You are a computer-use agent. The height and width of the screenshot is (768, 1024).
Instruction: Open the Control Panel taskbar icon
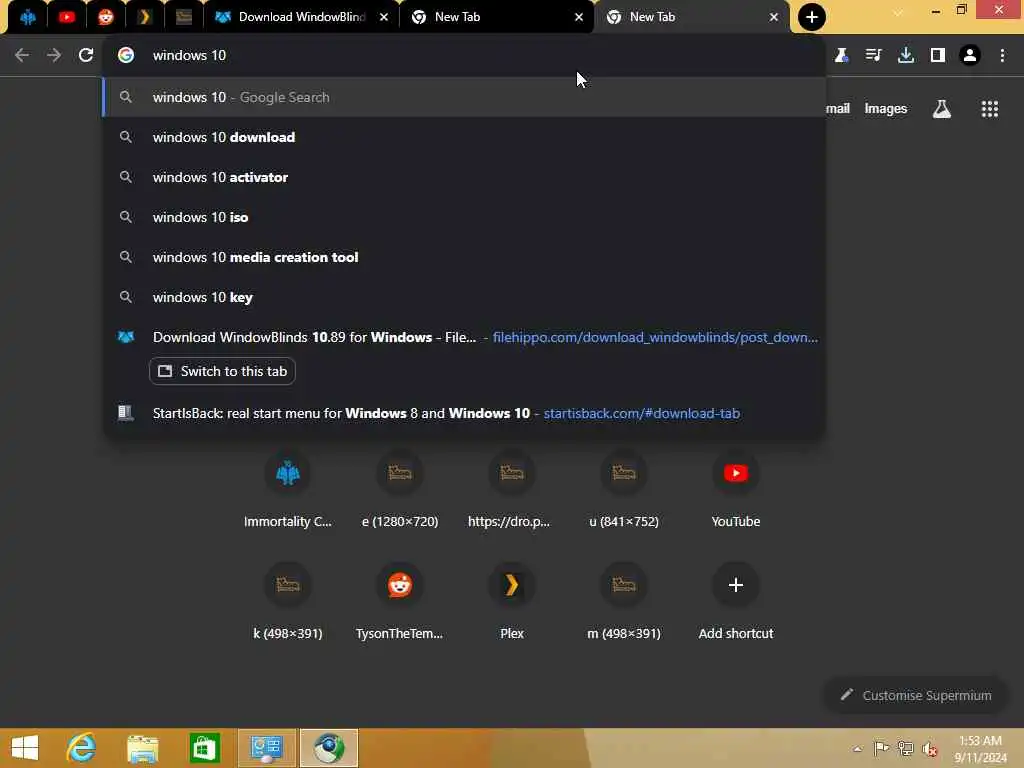click(266, 748)
